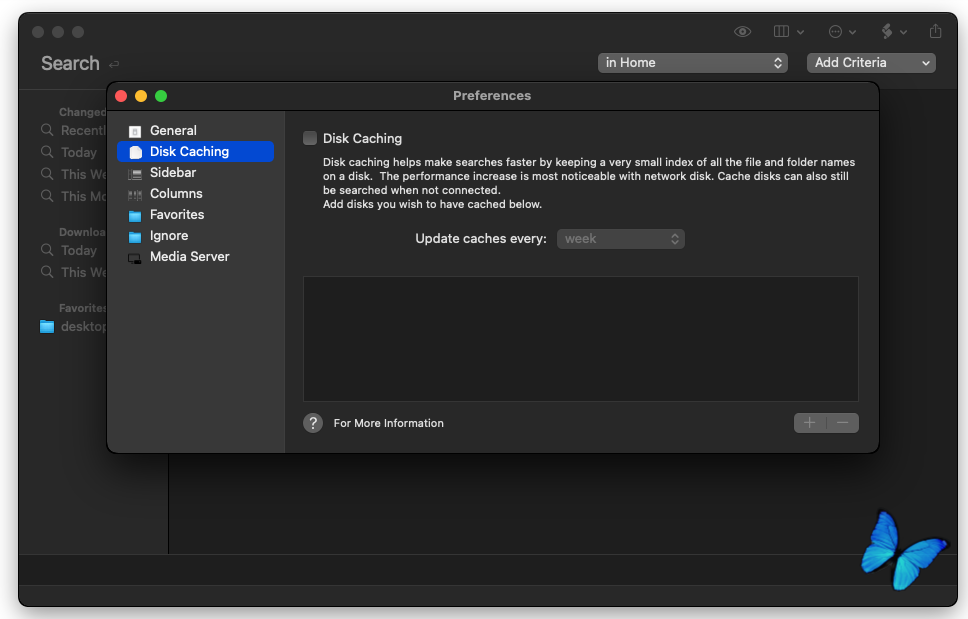The width and height of the screenshot is (968, 619).
Task: Expand the Add Criteria dropdown
Action: [870, 63]
